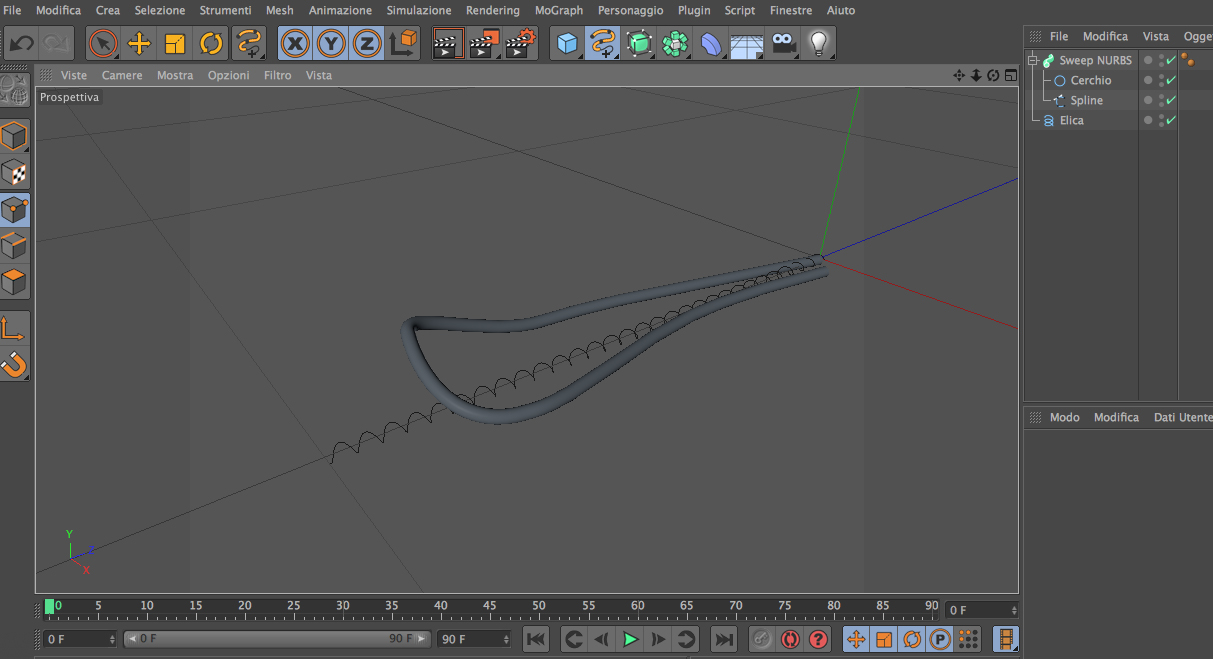This screenshot has height=659, width=1213.
Task: Add a camera object
Action: [783, 43]
